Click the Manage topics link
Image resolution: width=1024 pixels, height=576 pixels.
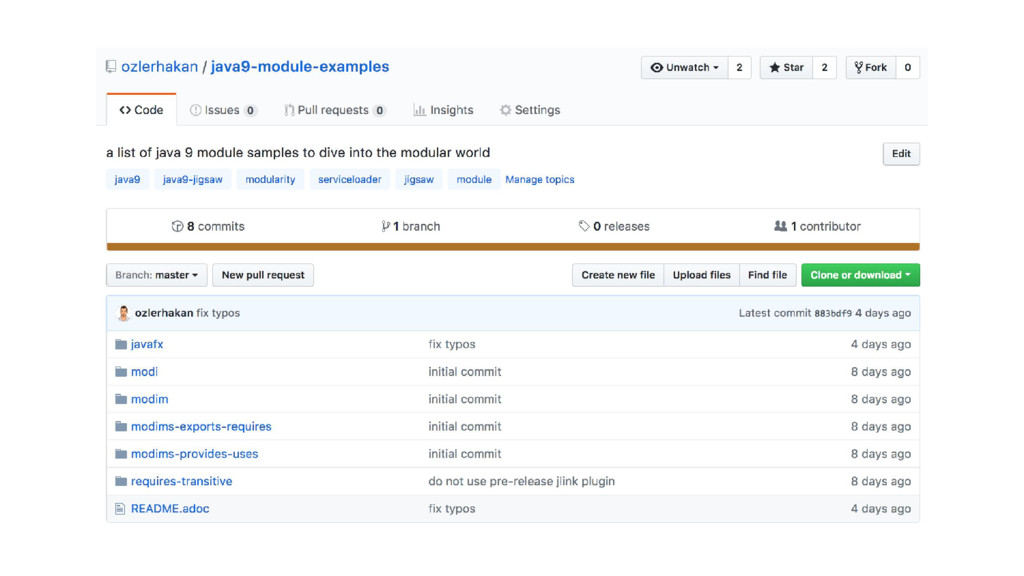[540, 180]
